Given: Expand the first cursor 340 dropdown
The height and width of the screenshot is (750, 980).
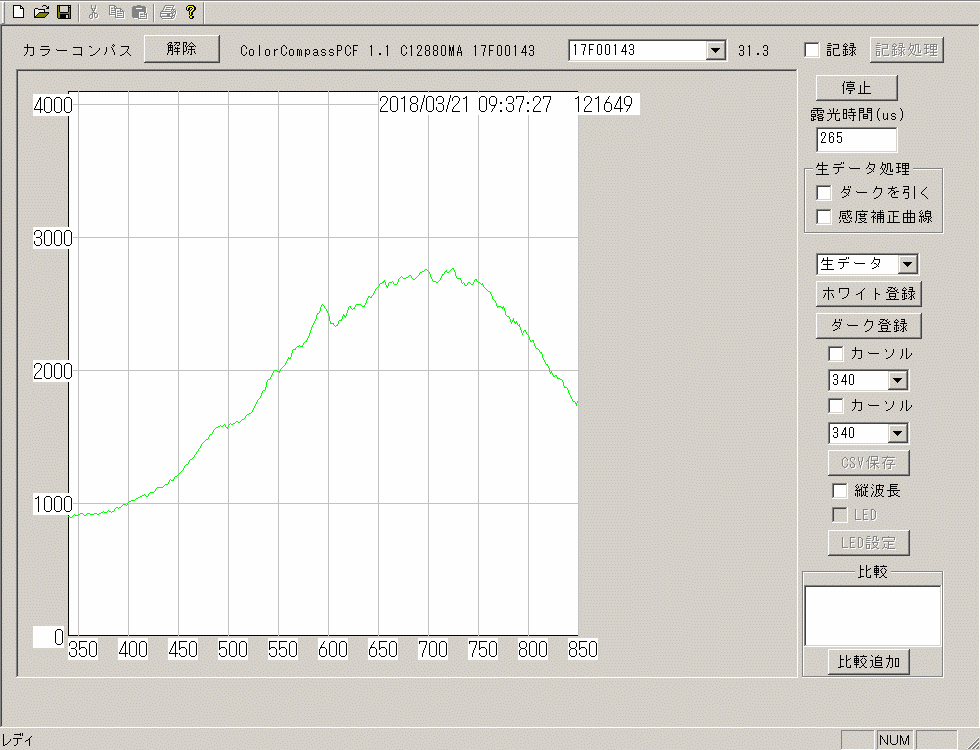Looking at the screenshot, I should point(898,380).
